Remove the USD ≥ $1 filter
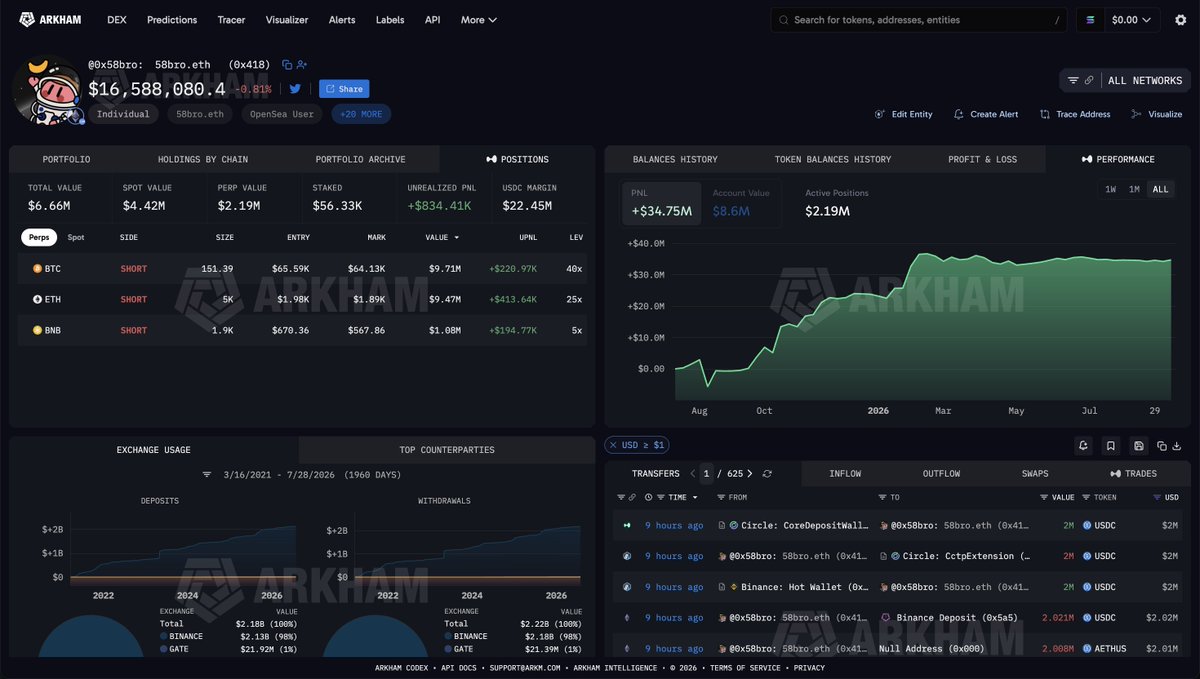 [612, 445]
